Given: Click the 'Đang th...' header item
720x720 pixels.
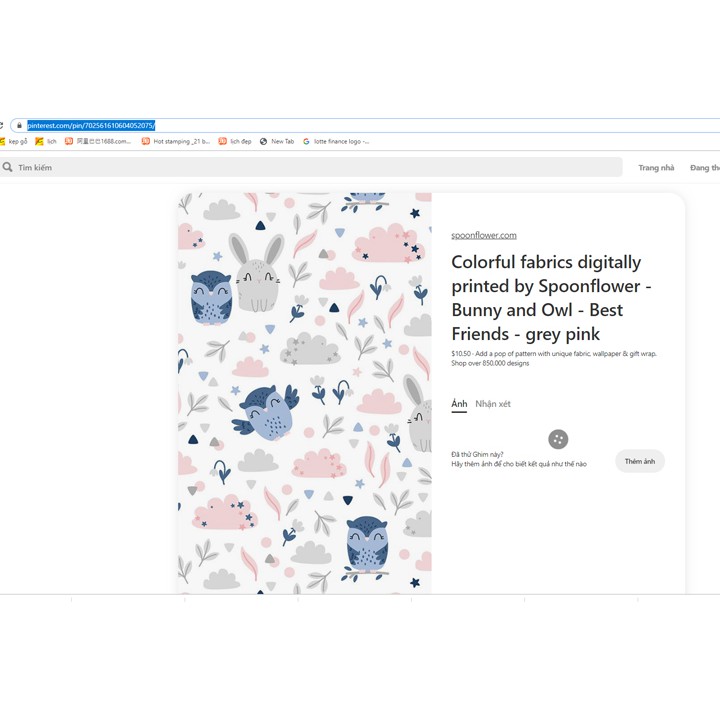Looking at the screenshot, I should [705, 168].
